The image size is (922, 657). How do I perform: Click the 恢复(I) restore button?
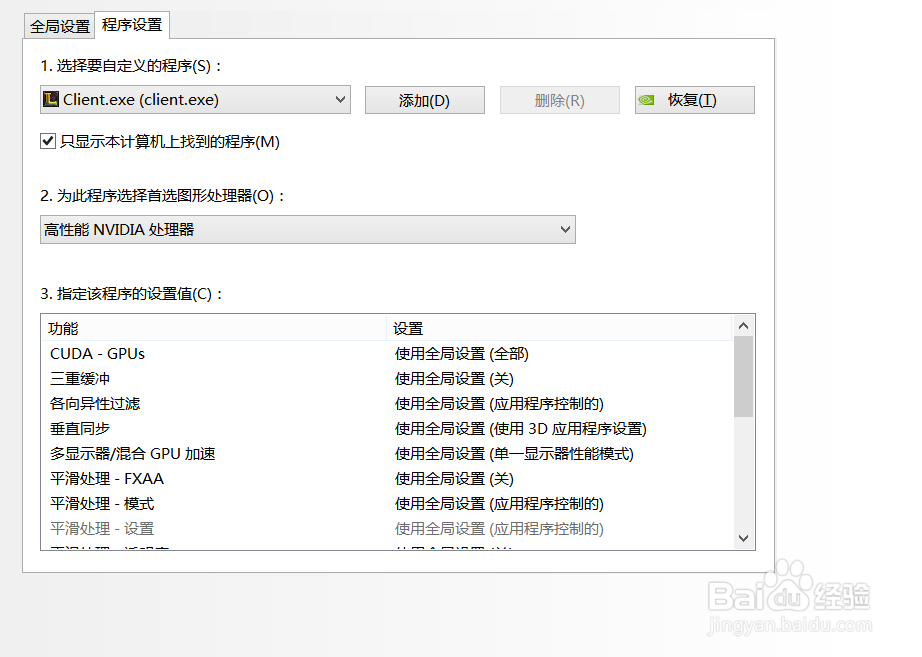pyautogui.click(x=694, y=101)
